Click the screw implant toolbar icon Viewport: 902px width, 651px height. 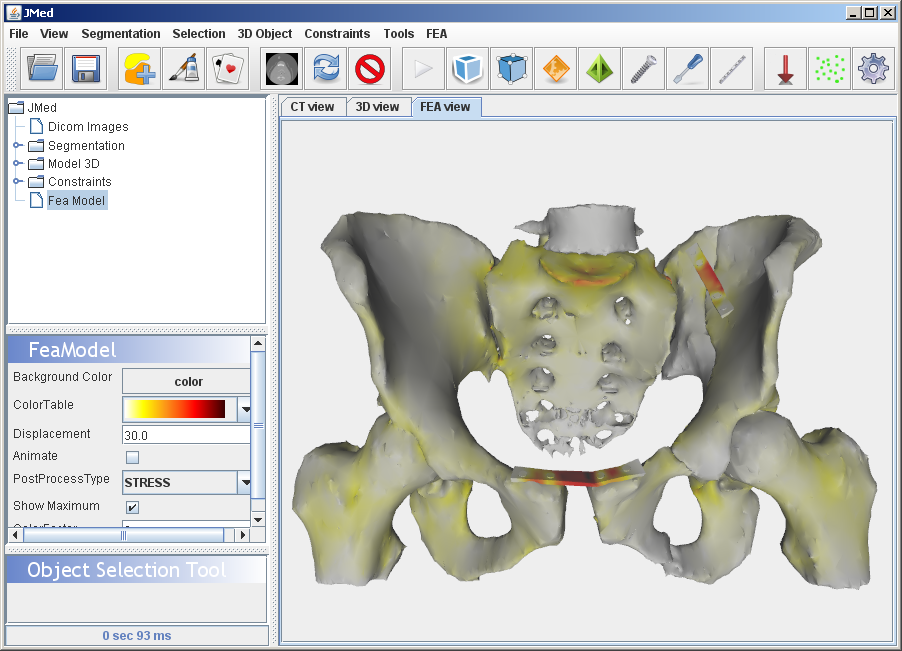(x=643, y=69)
